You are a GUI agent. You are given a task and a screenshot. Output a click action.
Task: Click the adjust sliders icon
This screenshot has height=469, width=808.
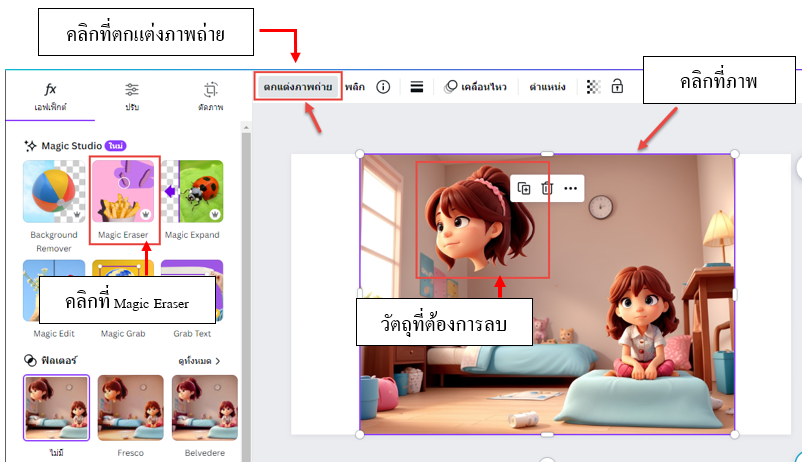pyautogui.click(x=132, y=89)
